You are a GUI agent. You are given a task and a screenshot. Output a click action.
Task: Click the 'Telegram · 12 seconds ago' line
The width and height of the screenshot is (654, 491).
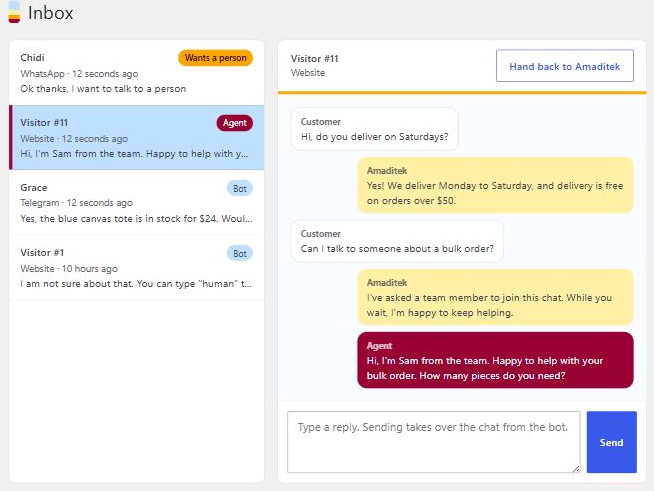click(x=76, y=203)
